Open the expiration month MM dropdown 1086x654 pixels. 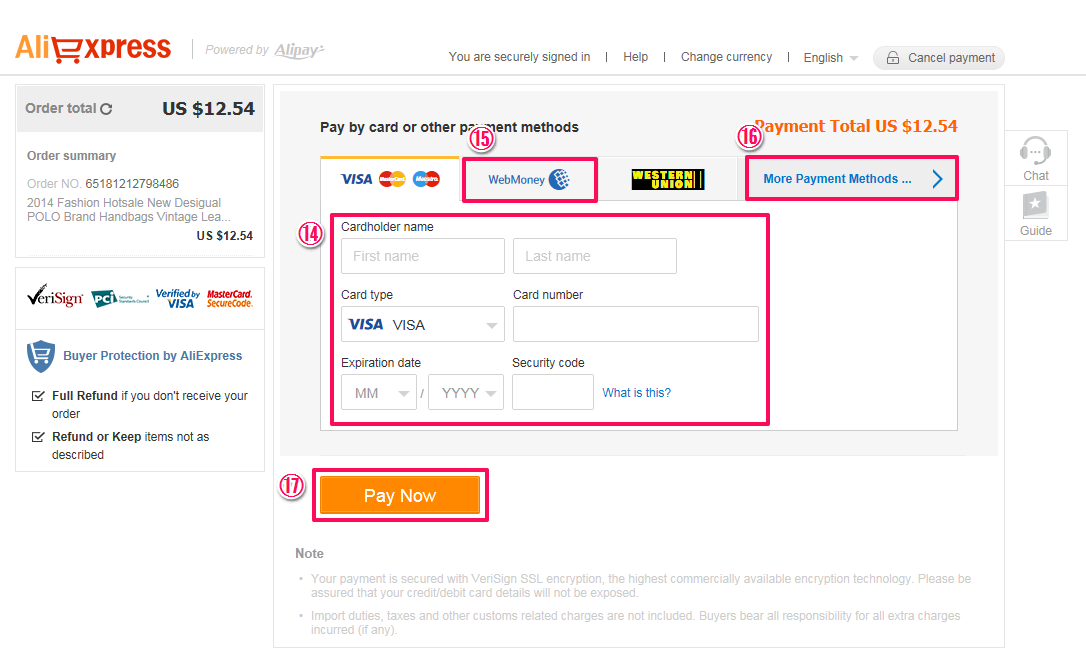[x=379, y=392]
